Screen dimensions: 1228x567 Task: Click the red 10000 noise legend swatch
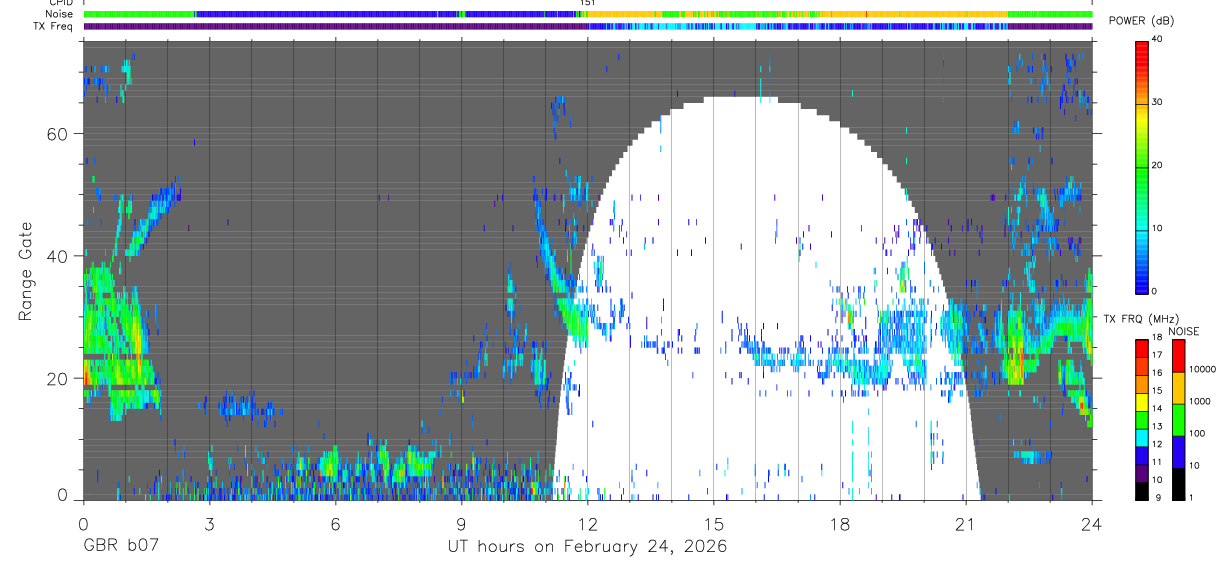click(1177, 356)
